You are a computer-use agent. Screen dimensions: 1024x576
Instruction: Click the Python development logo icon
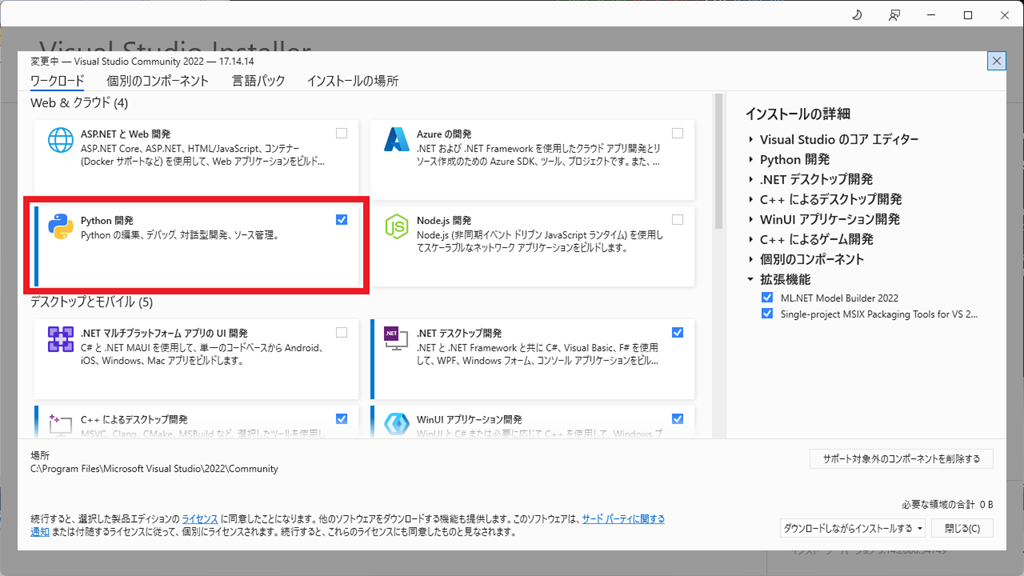(x=60, y=226)
